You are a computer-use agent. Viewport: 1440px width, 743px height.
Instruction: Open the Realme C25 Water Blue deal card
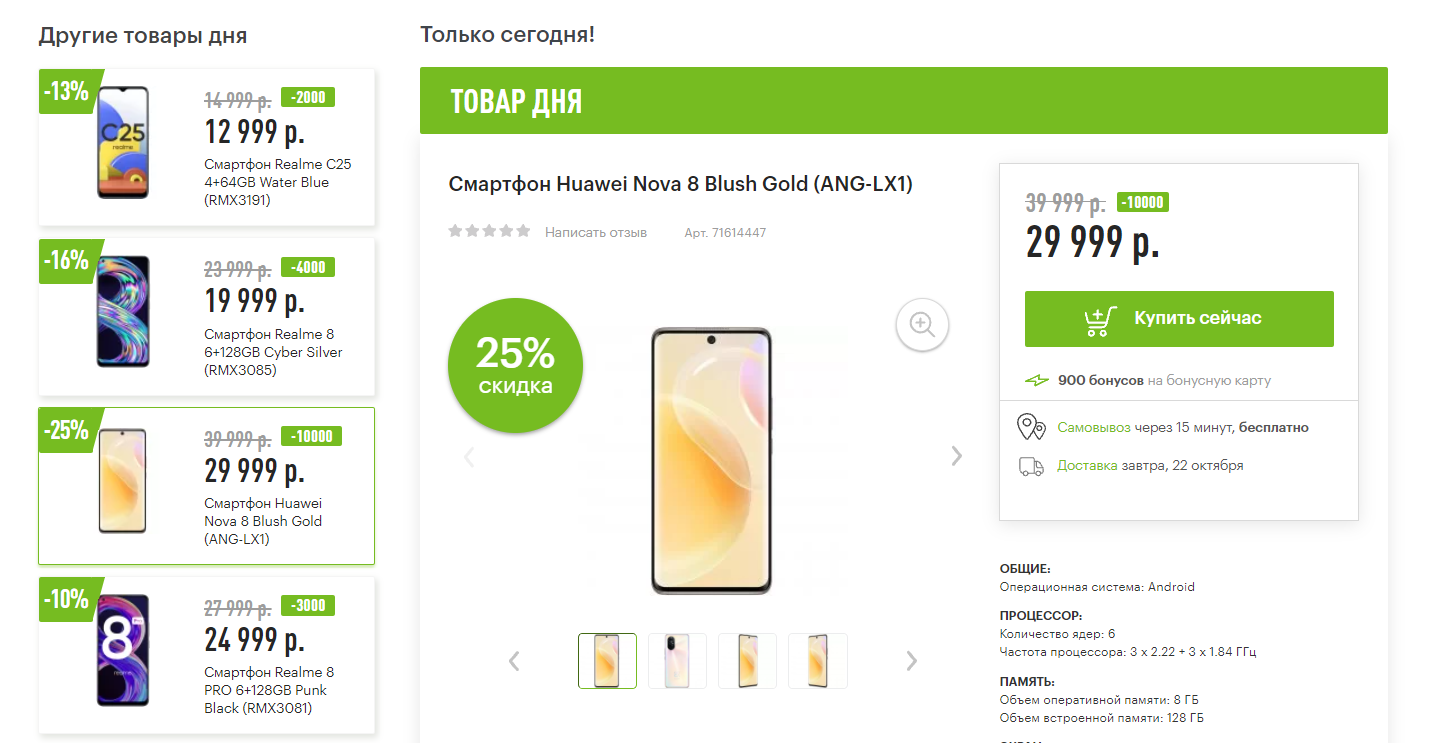(206, 147)
